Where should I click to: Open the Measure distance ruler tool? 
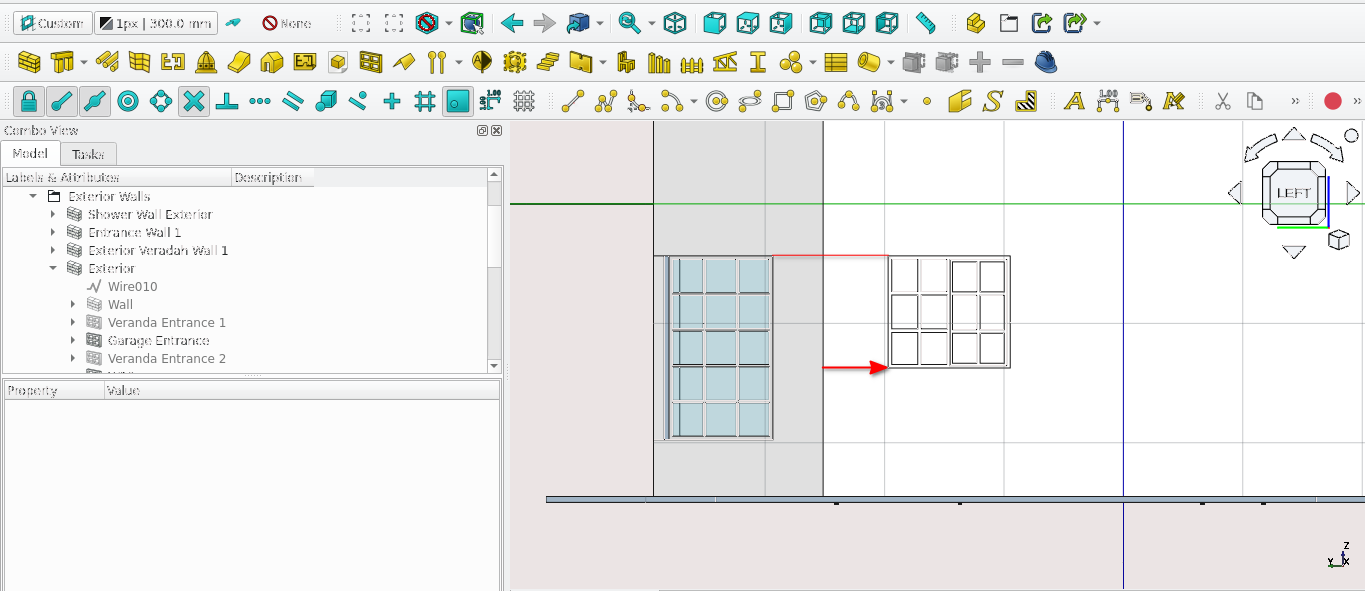click(x=926, y=23)
